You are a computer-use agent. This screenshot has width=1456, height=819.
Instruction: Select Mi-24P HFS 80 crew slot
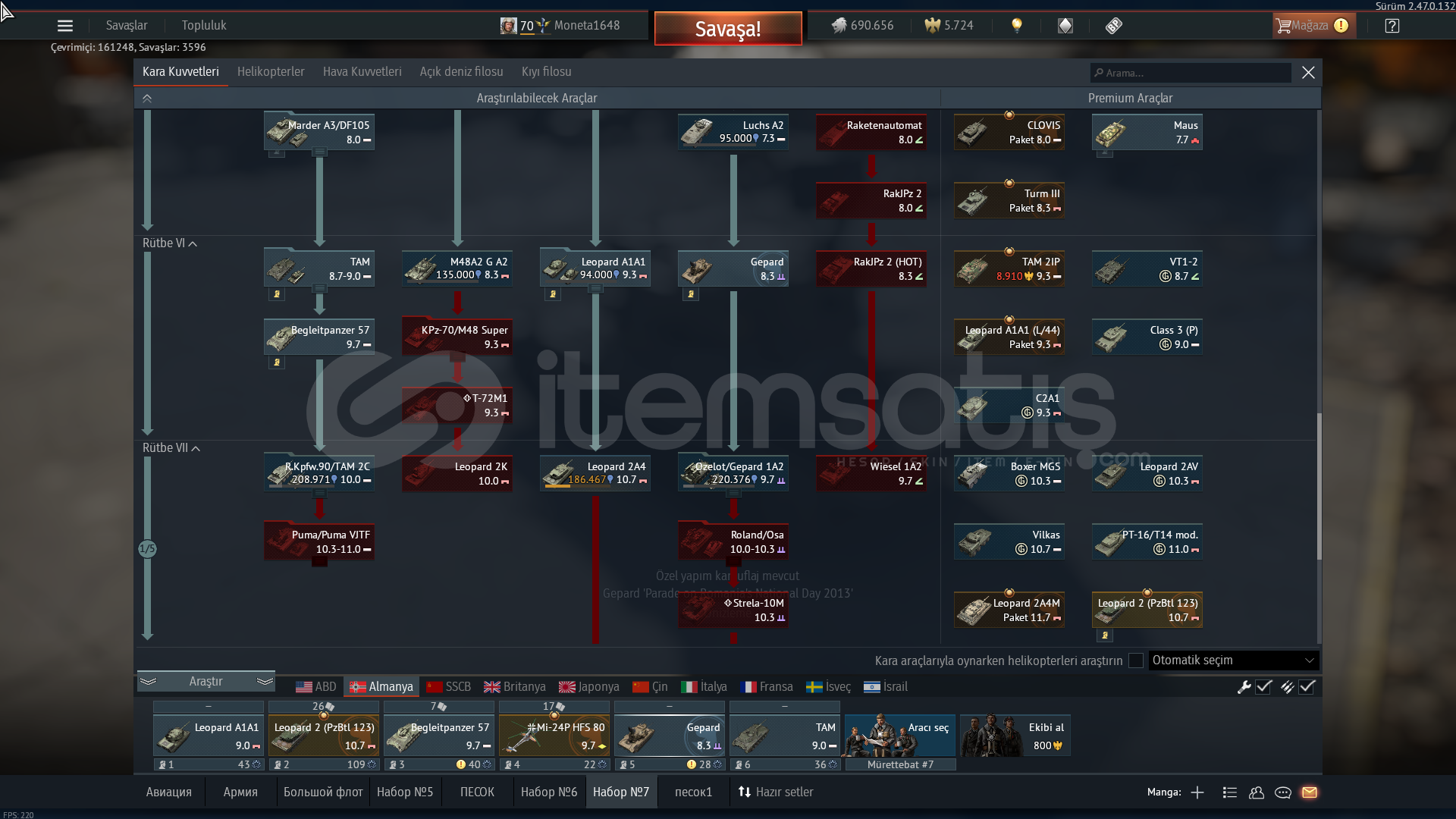coord(554,735)
